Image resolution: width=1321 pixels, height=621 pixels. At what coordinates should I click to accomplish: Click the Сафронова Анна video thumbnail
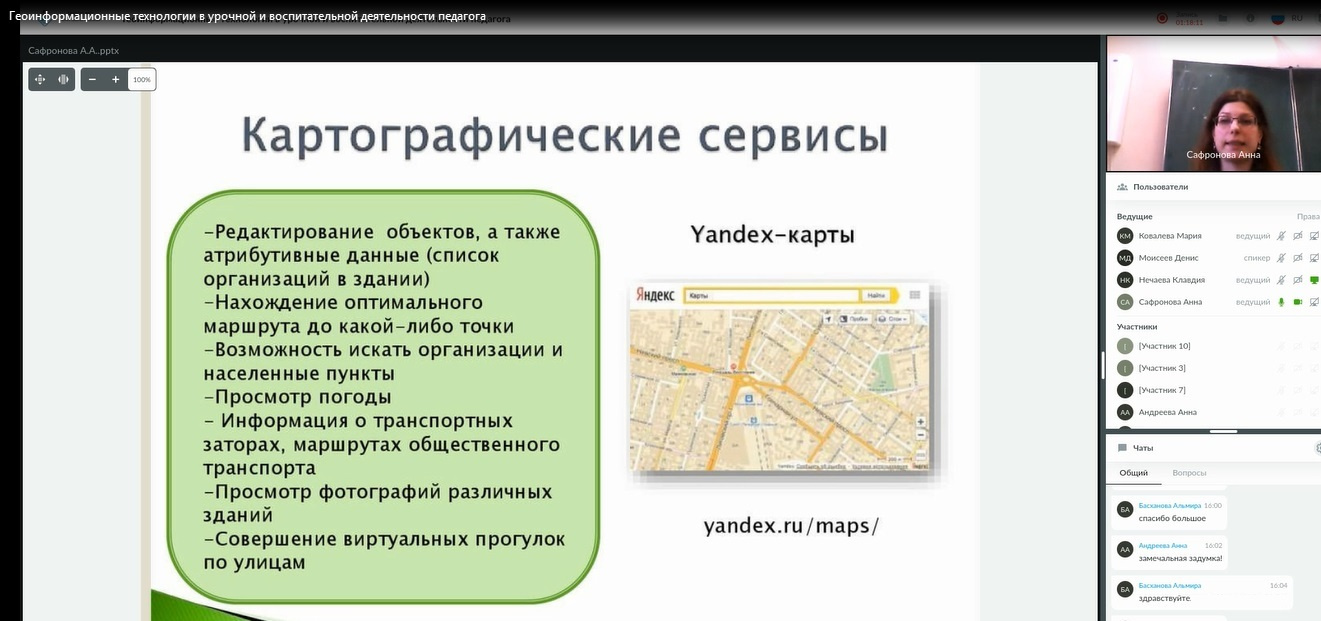click(1213, 104)
